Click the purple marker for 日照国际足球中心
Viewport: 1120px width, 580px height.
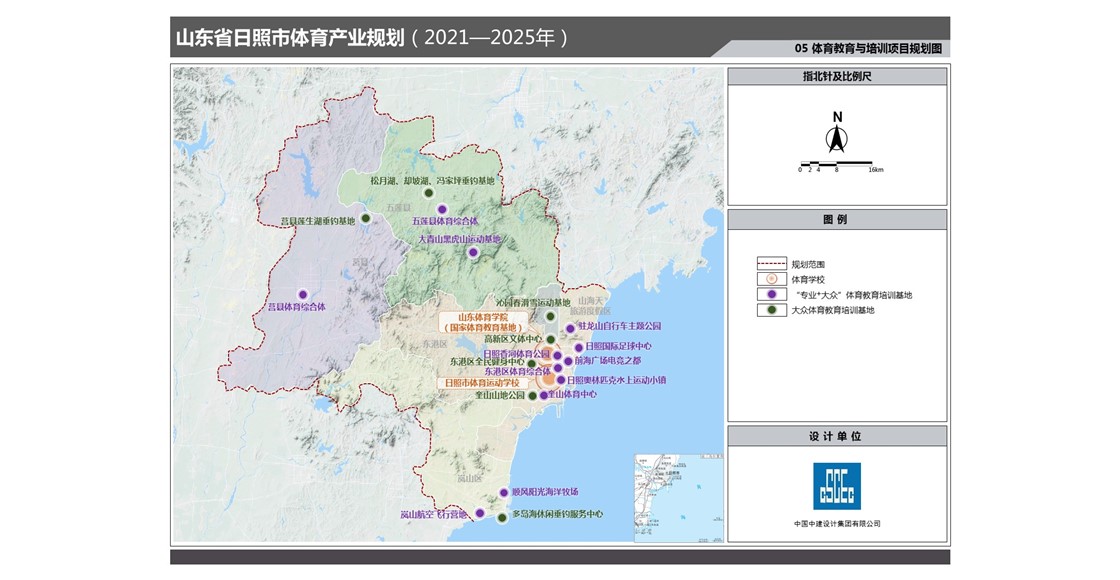578,347
